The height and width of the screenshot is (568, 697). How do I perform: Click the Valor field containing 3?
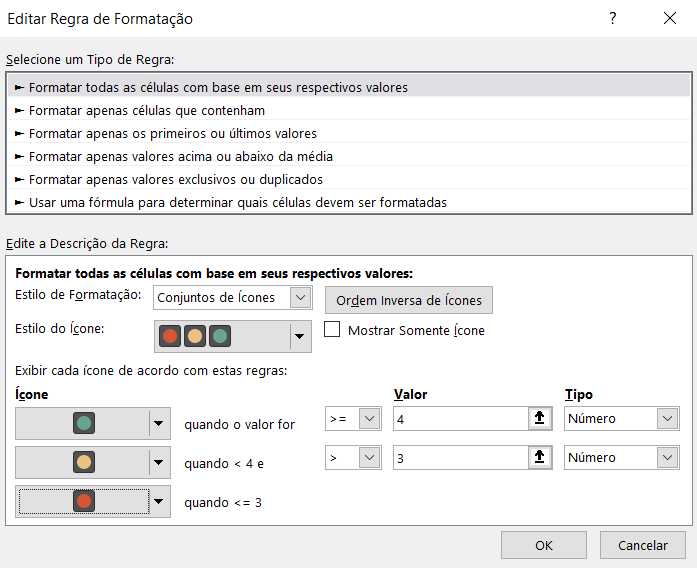point(461,458)
